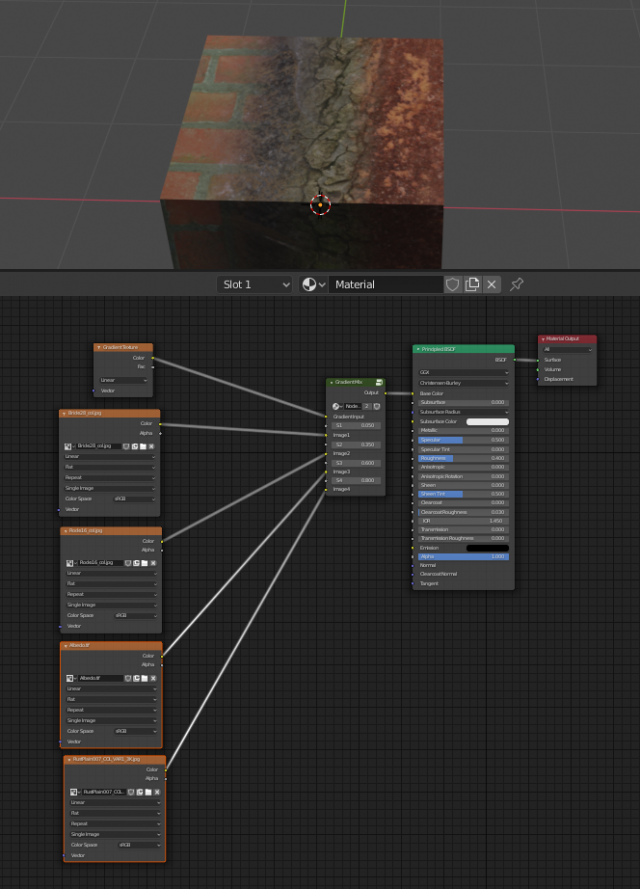Open the Slot 1 dropdown
Viewport: 640px width, 889px height.
[255, 284]
